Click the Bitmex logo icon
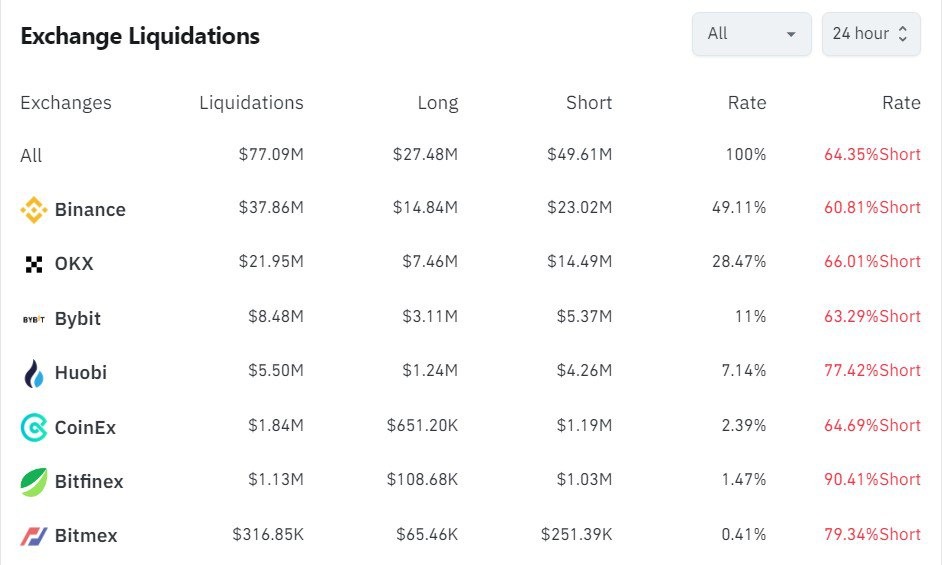This screenshot has width=942, height=565. tap(34, 536)
